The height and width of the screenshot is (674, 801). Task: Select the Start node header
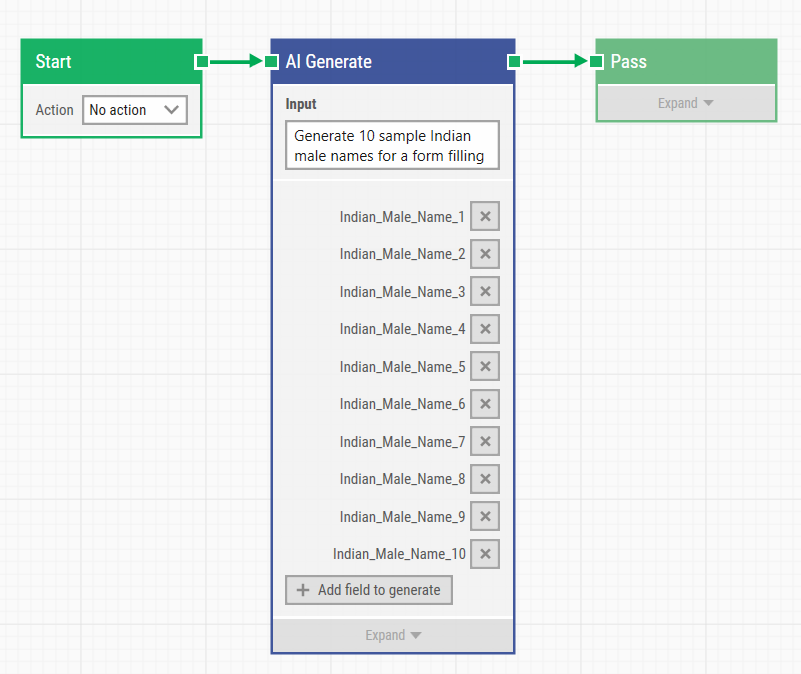click(x=100, y=61)
